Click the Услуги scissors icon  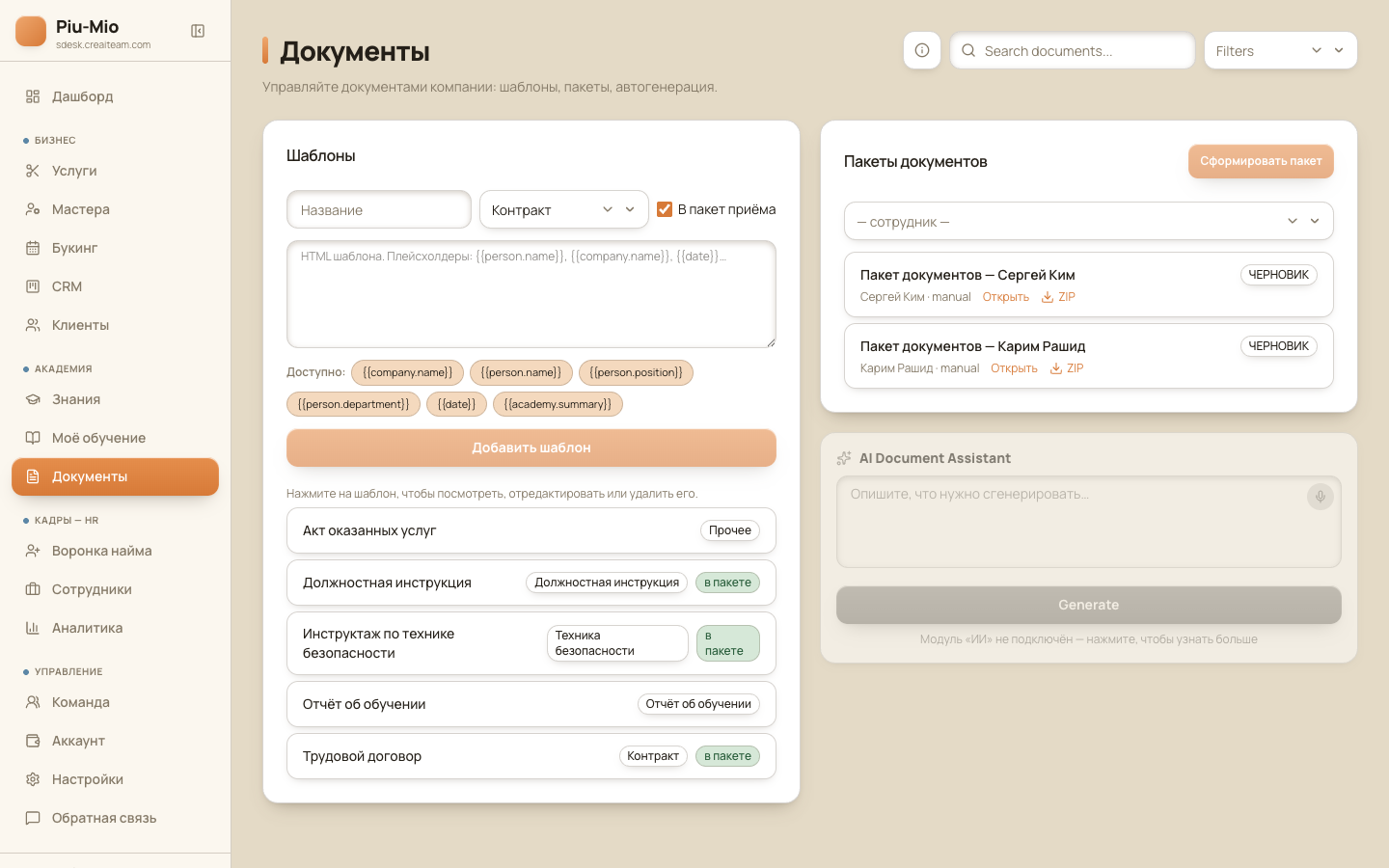(x=33, y=171)
